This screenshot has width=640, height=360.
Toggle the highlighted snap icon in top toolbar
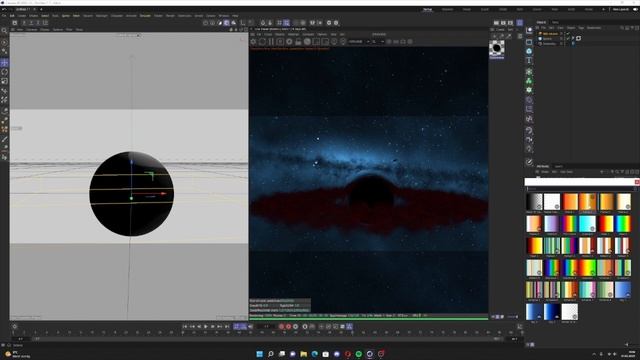pos(287,23)
